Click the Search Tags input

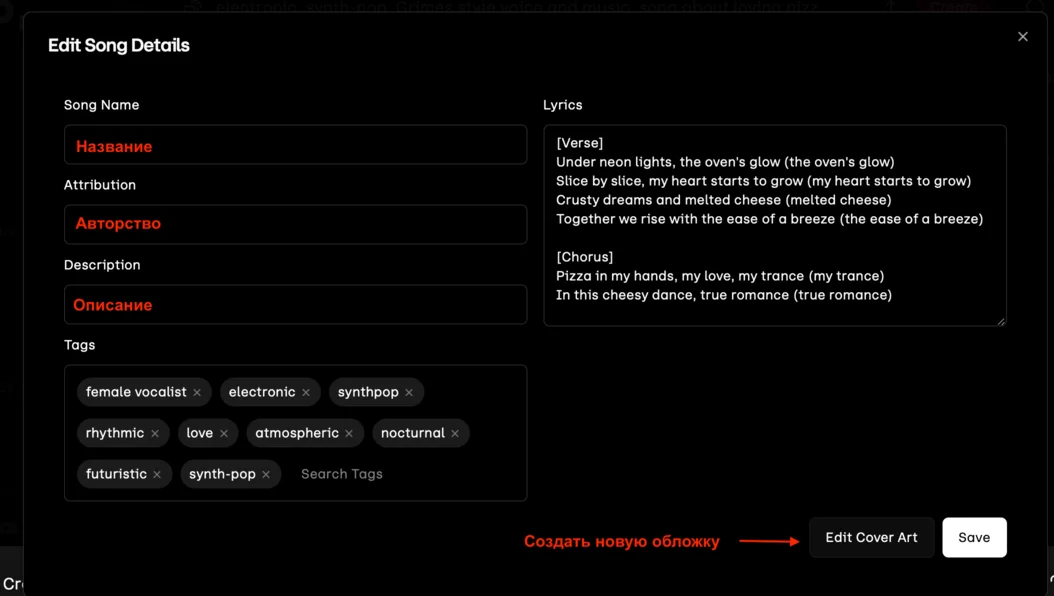pyautogui.click(x=400, y=474)
